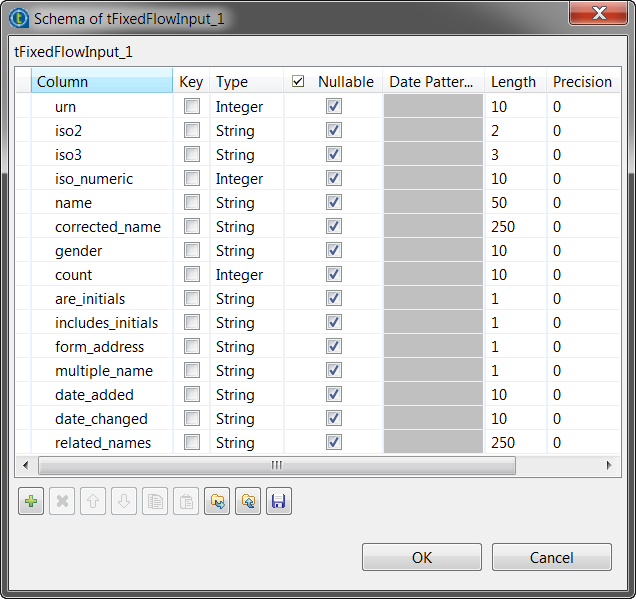Click the blue floppy save schema icon
Image resolution: width=636 pixels, height=599 pixels.
(279, 501)
